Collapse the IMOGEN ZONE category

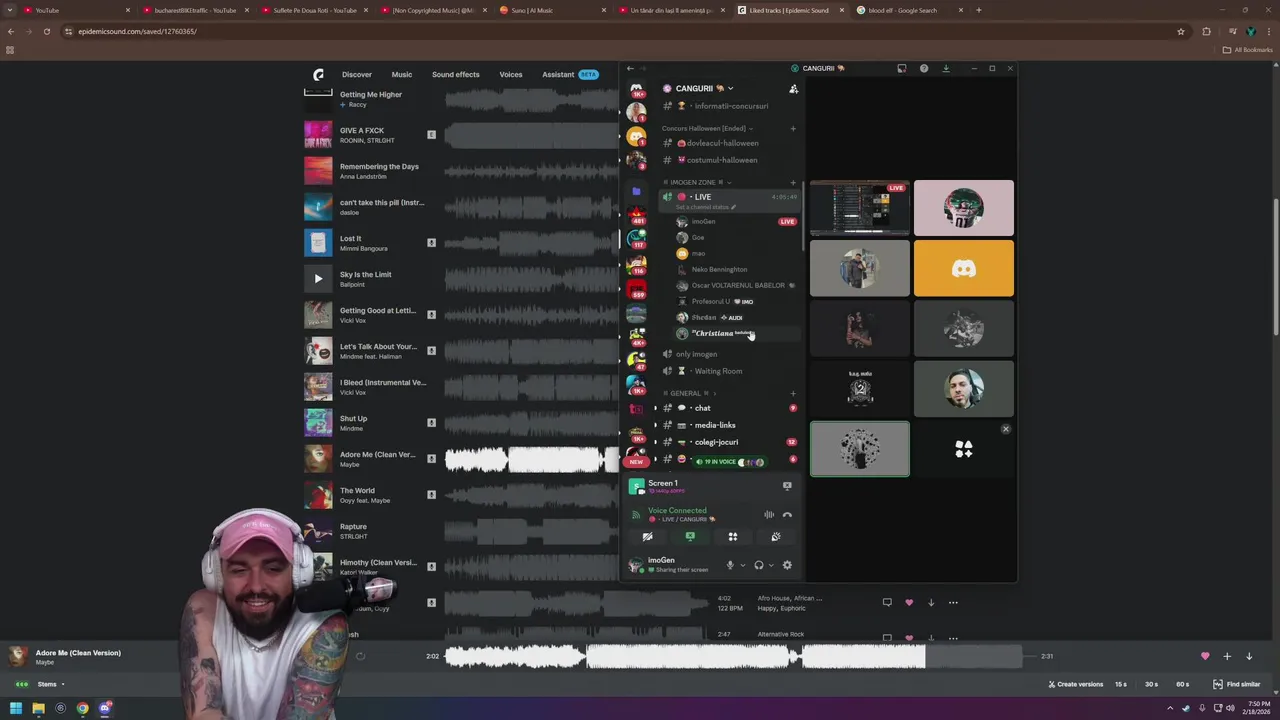700,183
